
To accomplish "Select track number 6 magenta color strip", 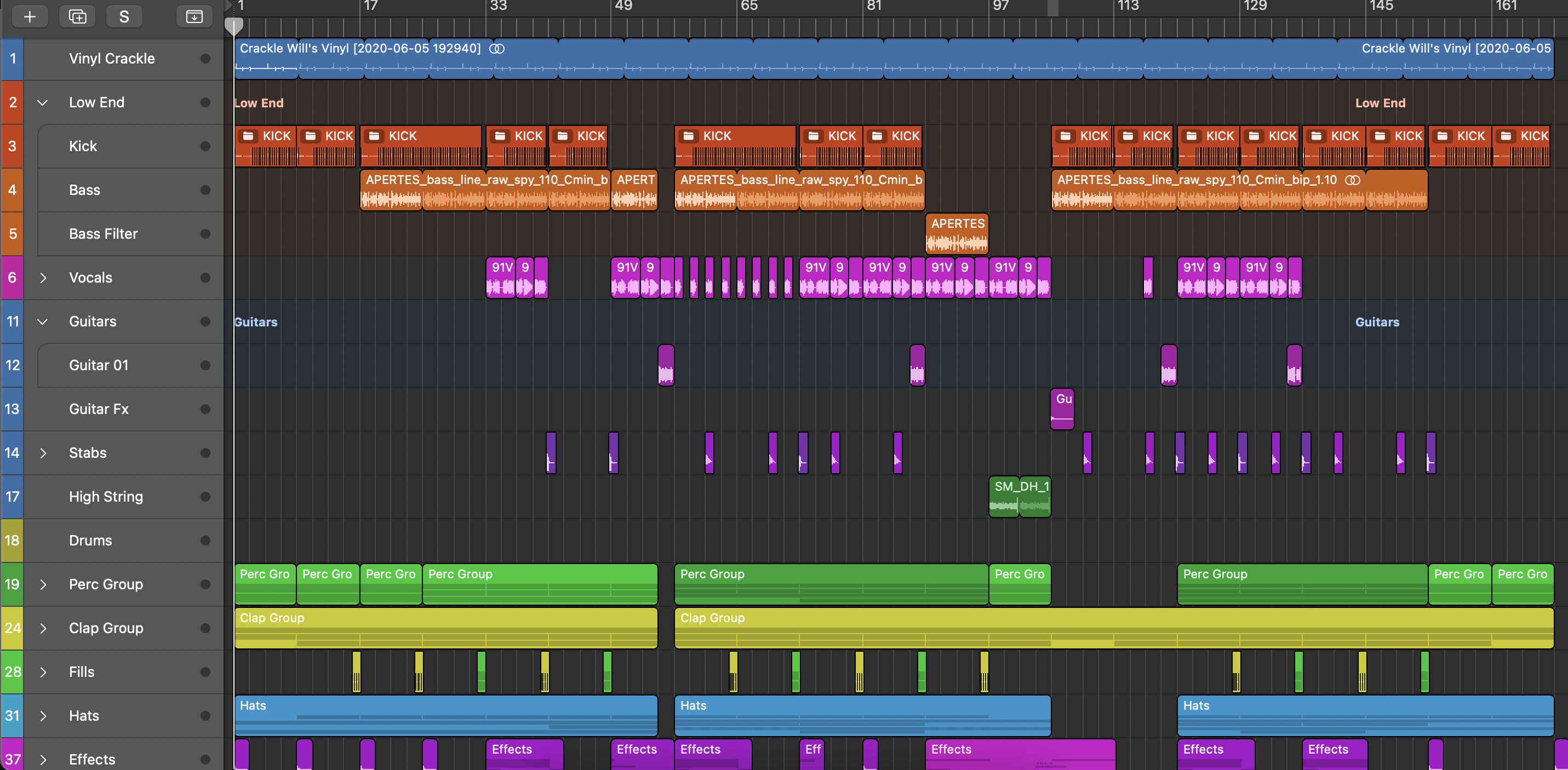I will [x=12, y=278].
